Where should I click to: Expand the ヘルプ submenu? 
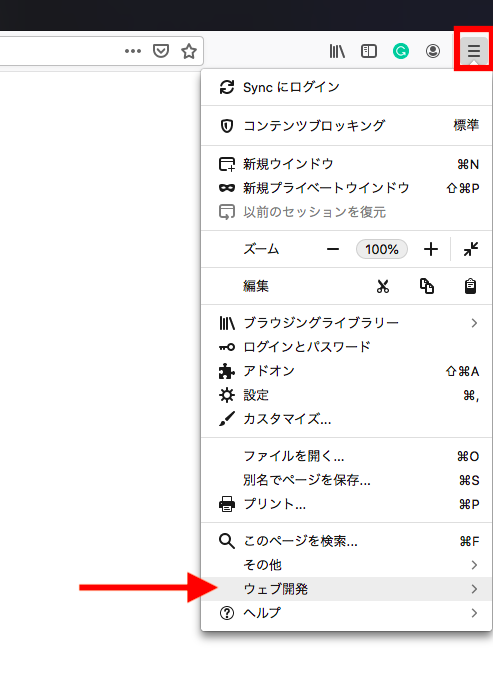346,613
